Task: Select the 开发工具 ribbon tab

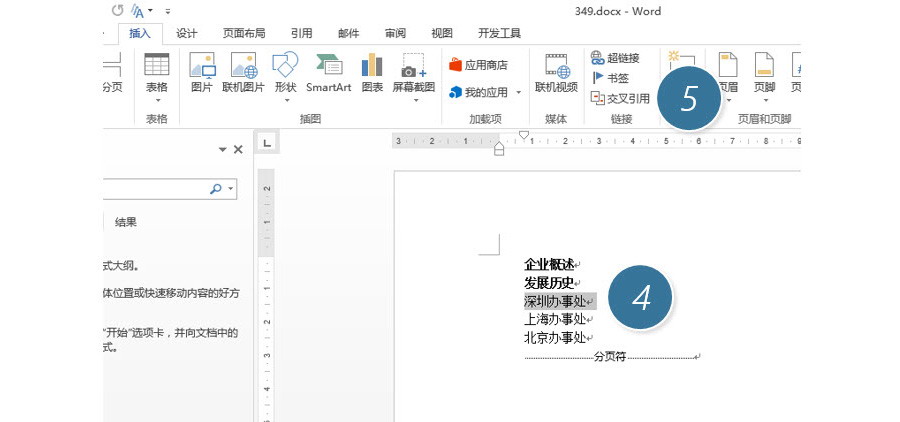Action: coord(499,33)
